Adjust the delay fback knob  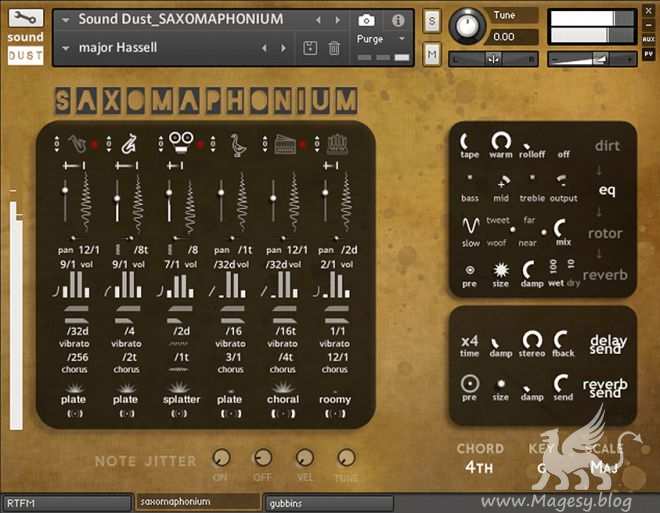point(561,339)
